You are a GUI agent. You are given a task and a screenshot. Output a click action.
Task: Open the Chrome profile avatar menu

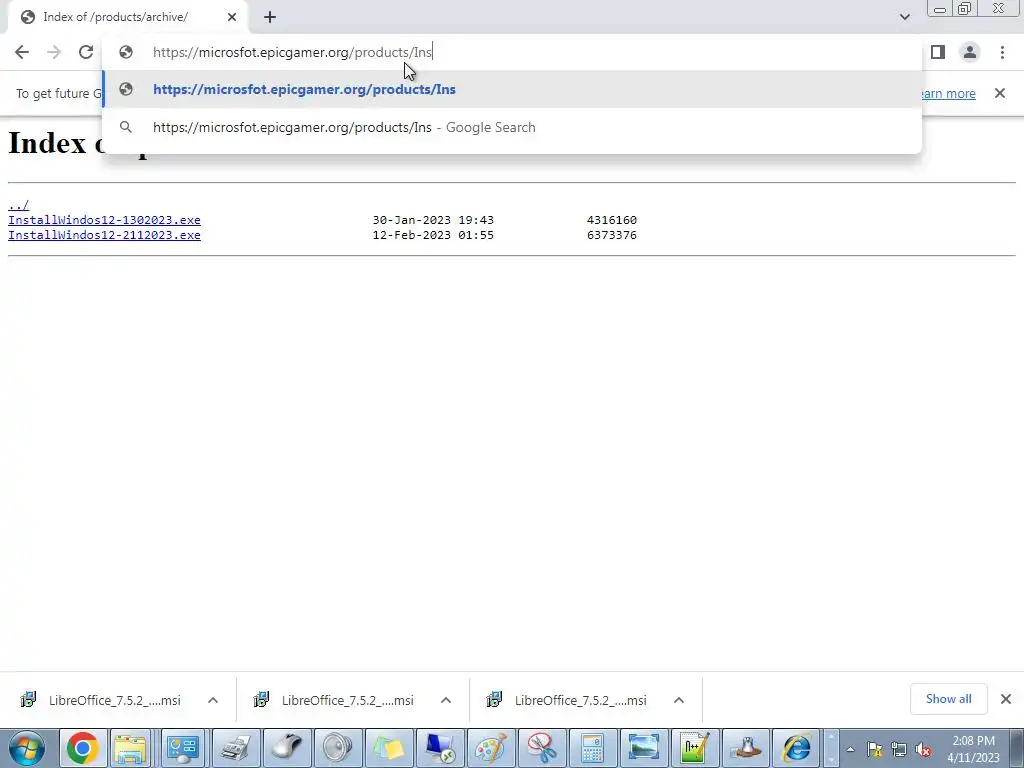click(970, 52)
